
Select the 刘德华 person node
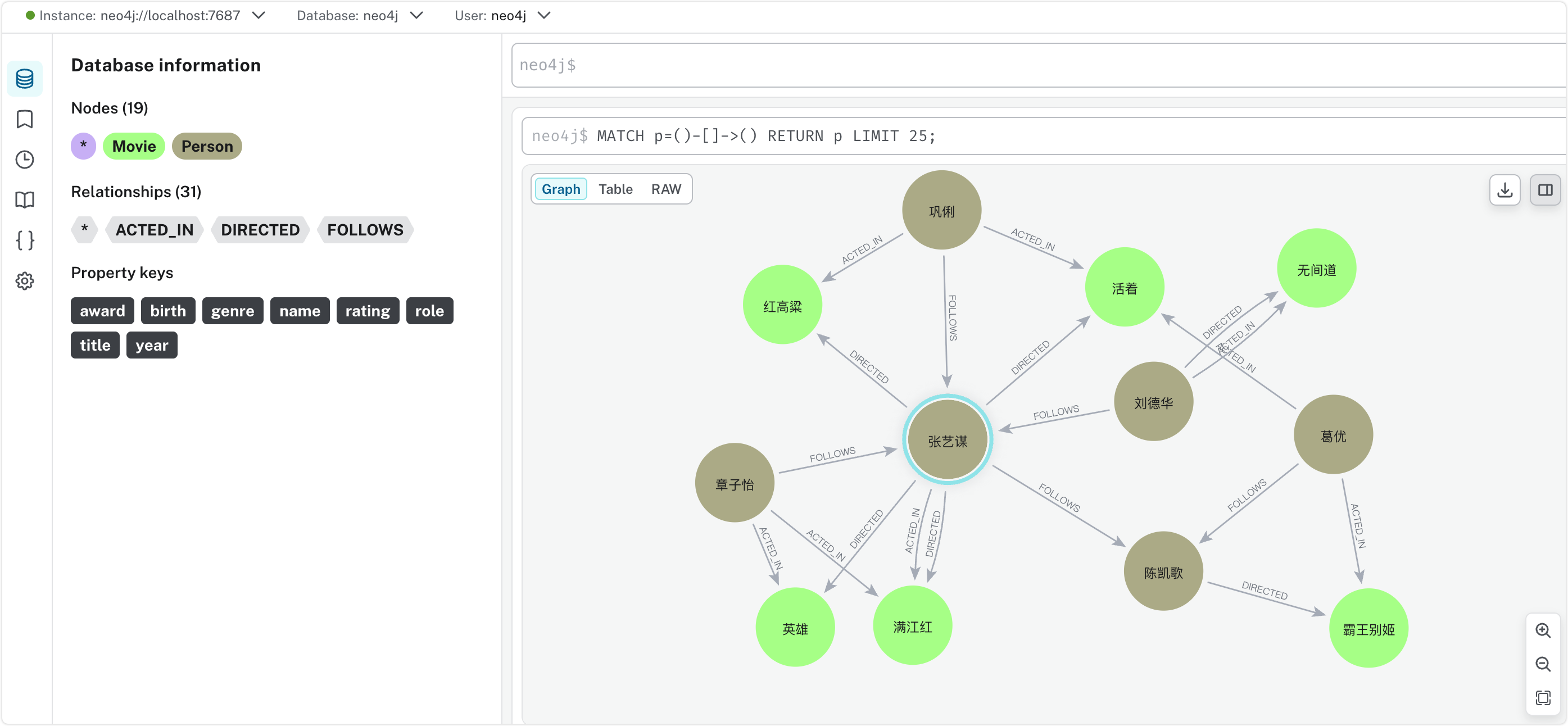point(1153,402)
